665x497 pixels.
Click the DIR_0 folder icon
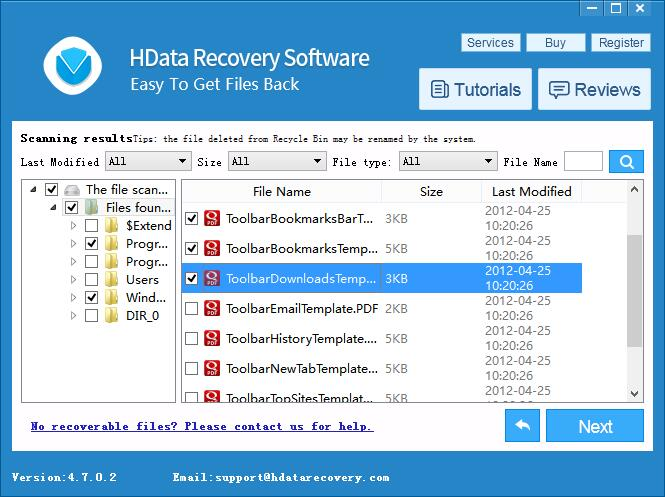(112, 316)
